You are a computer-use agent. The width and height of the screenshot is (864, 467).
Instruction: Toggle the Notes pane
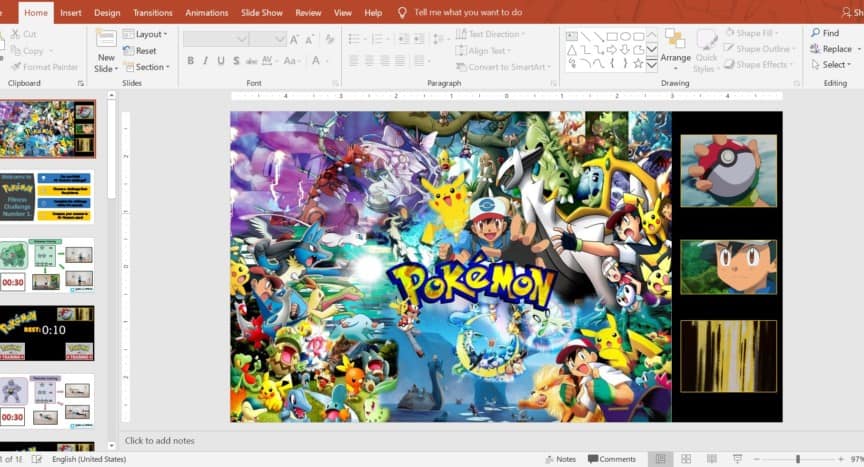coord(560,459)
